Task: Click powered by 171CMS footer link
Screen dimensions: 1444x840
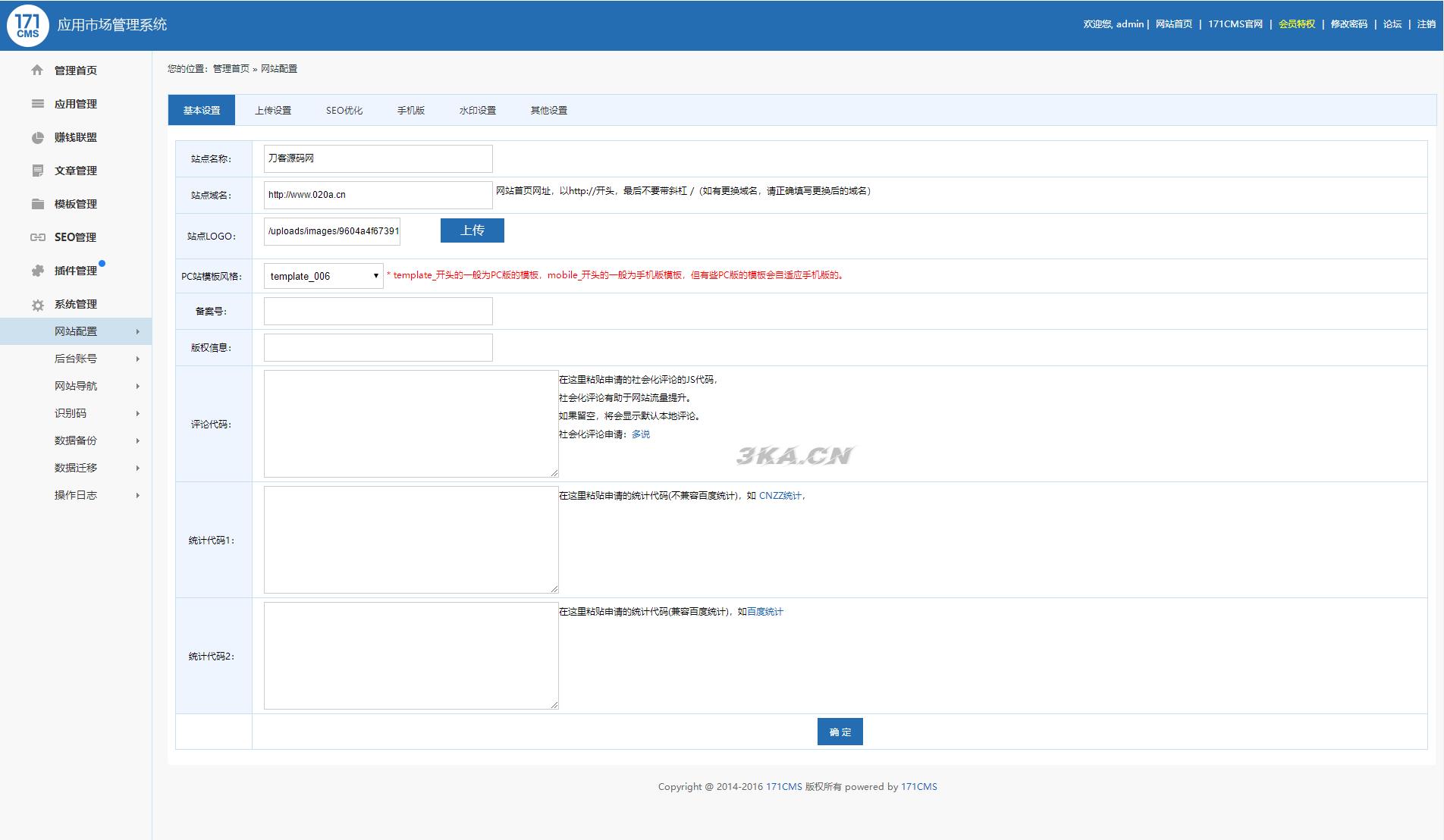Action: [919, 787]
